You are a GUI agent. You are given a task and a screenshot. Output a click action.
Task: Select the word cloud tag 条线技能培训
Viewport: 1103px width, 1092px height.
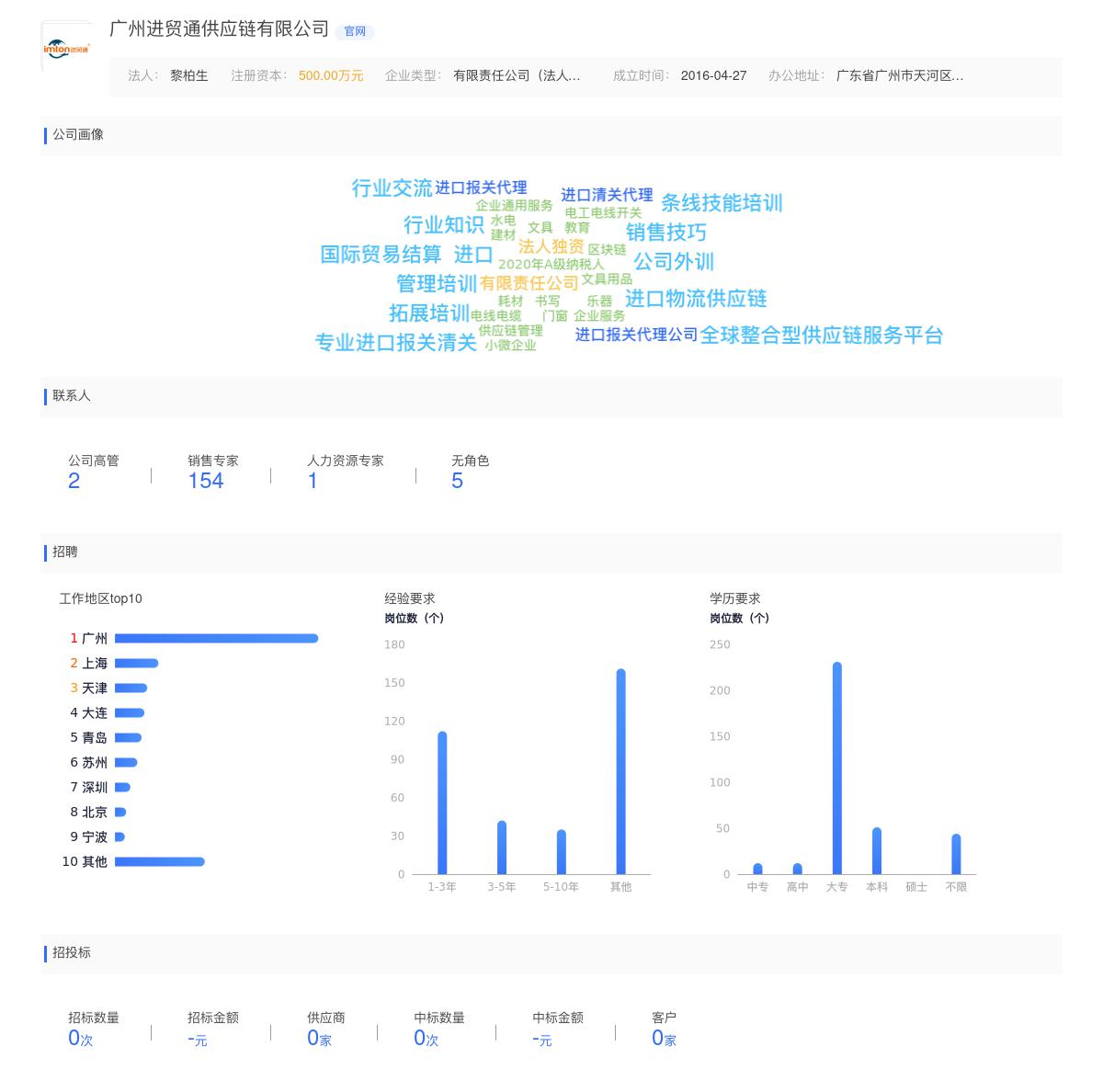tap(722, 203)
